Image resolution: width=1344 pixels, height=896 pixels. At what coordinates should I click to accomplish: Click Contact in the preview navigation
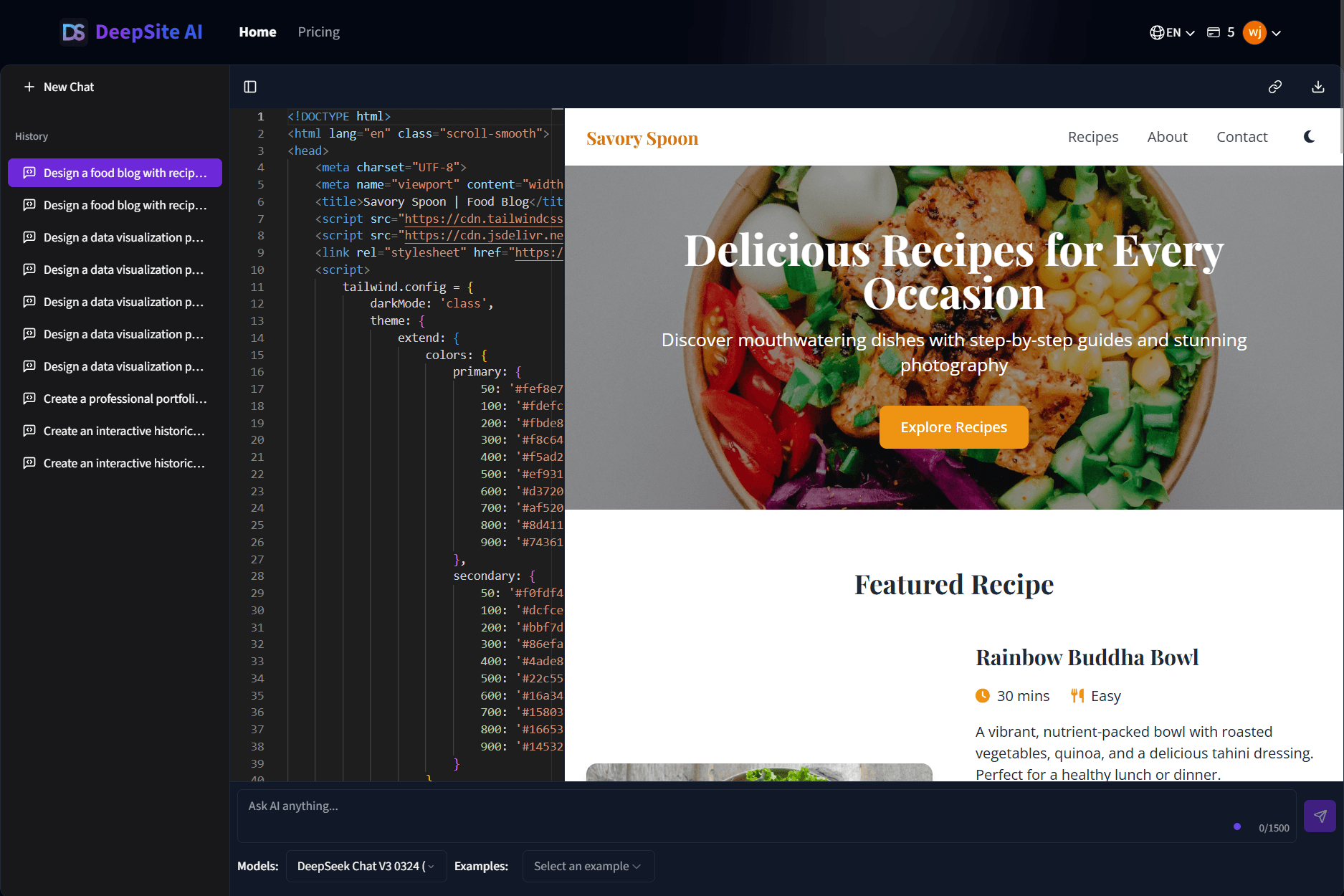point(1241,137)
